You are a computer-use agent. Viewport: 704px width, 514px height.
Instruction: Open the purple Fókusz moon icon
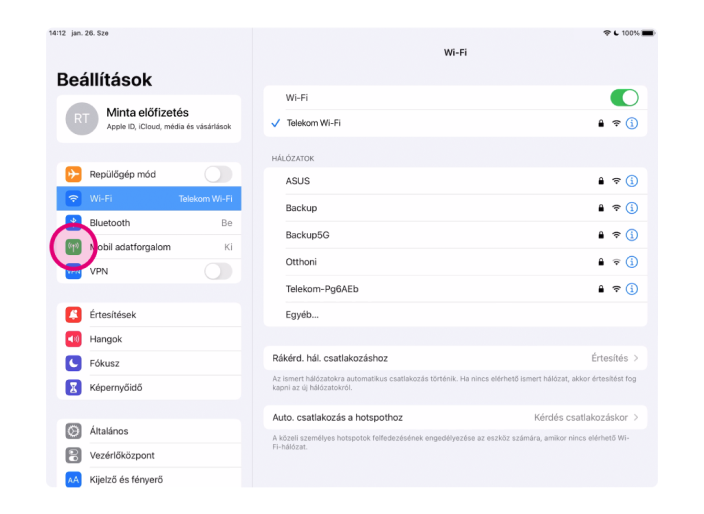[x=73, y=363]
